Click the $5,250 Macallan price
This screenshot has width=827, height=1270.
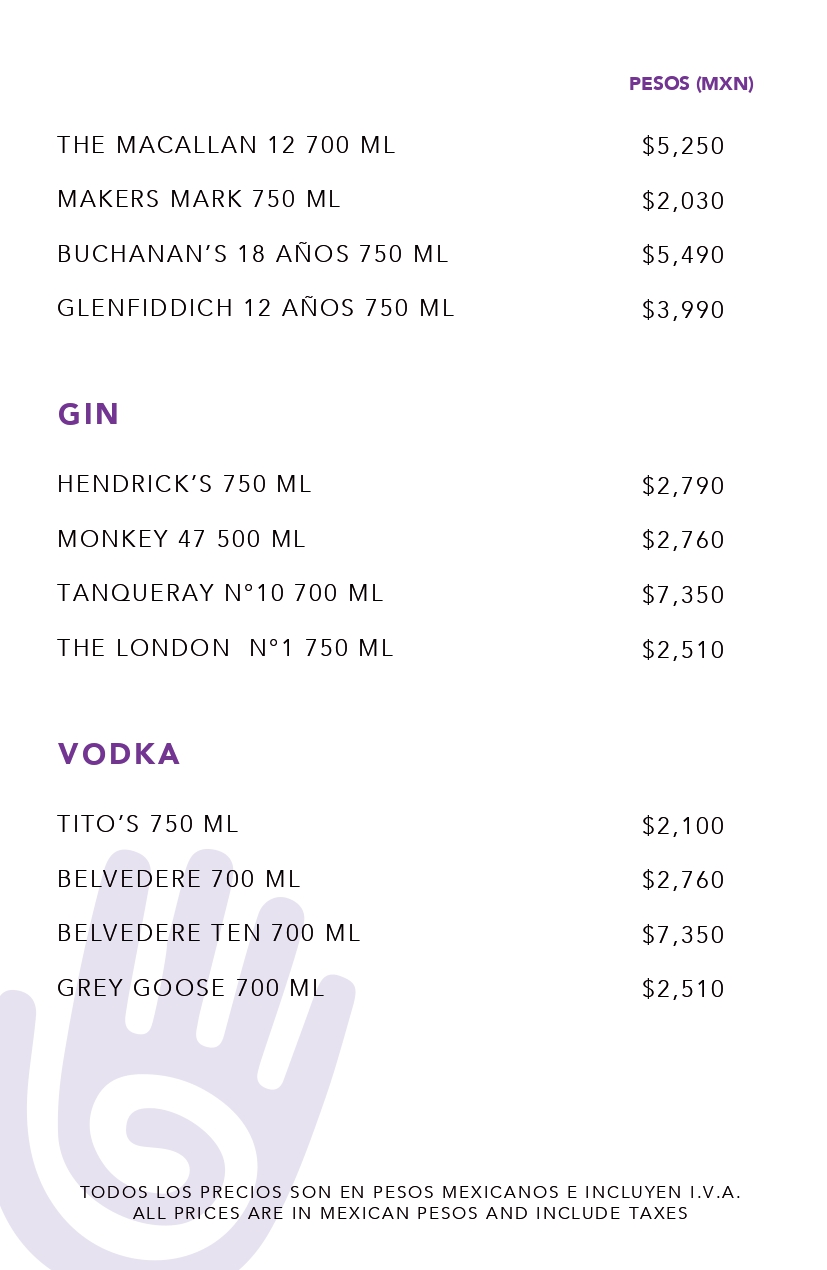pyautogui.click(x=683, y=147)
